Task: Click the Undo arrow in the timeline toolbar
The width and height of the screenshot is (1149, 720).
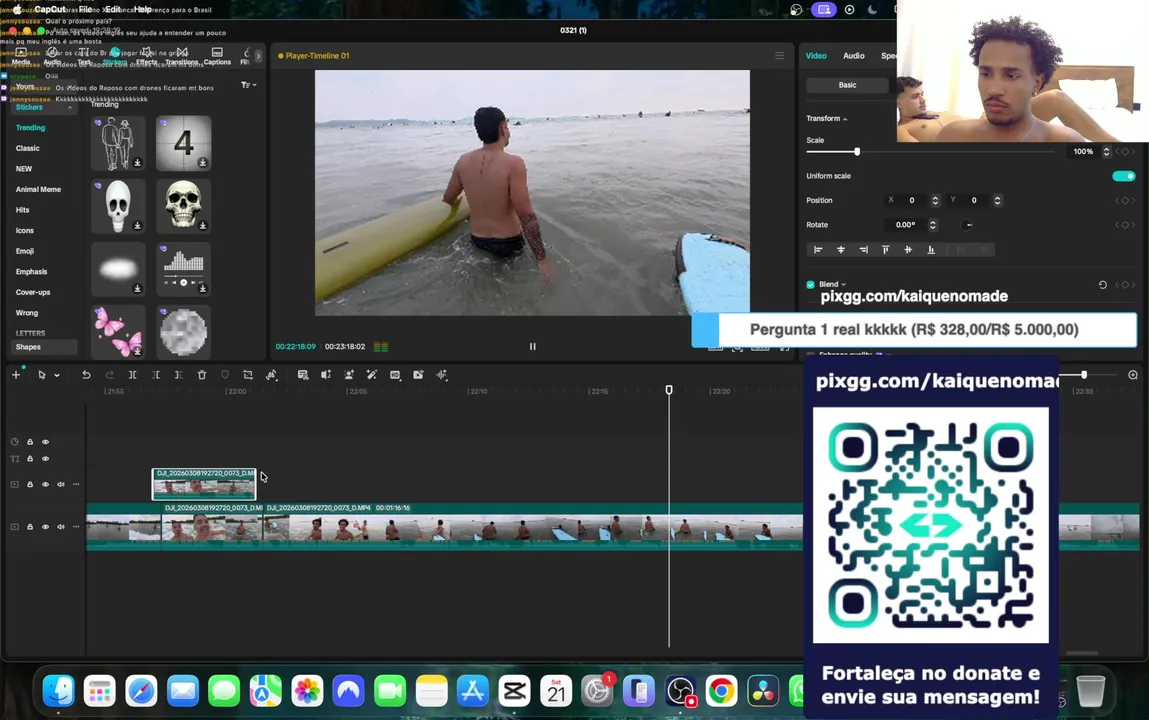Action: pyautogui.click(x=86, y=375)
